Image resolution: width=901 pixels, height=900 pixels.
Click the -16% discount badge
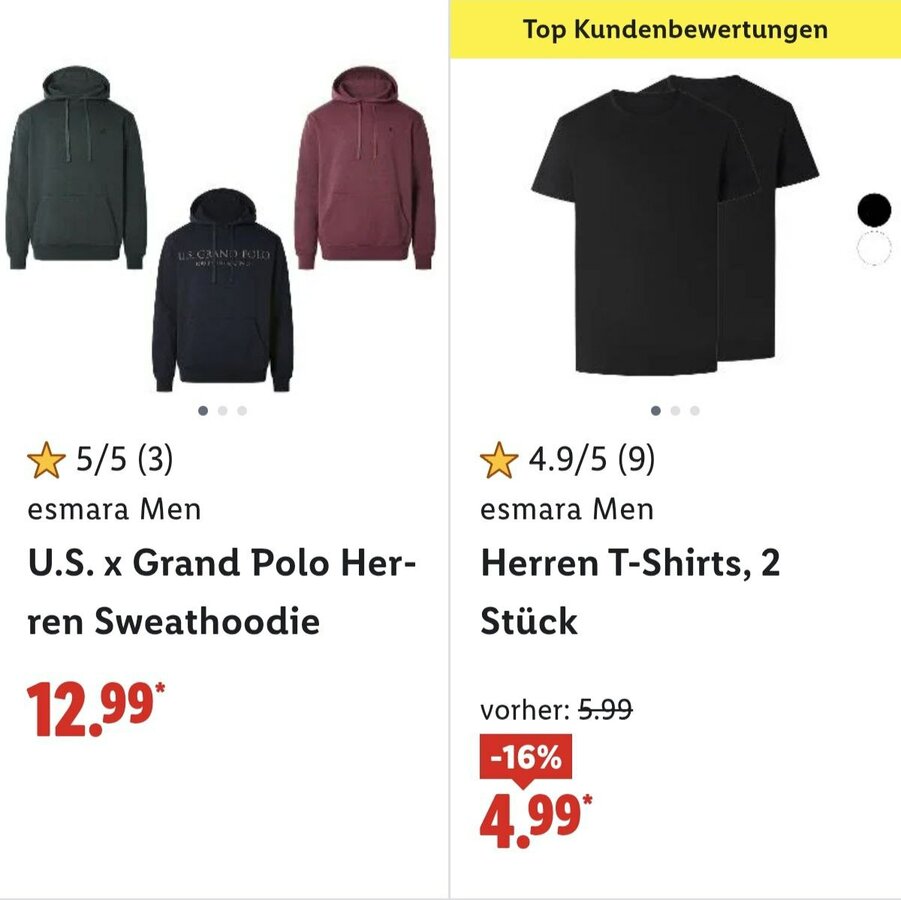526,757
